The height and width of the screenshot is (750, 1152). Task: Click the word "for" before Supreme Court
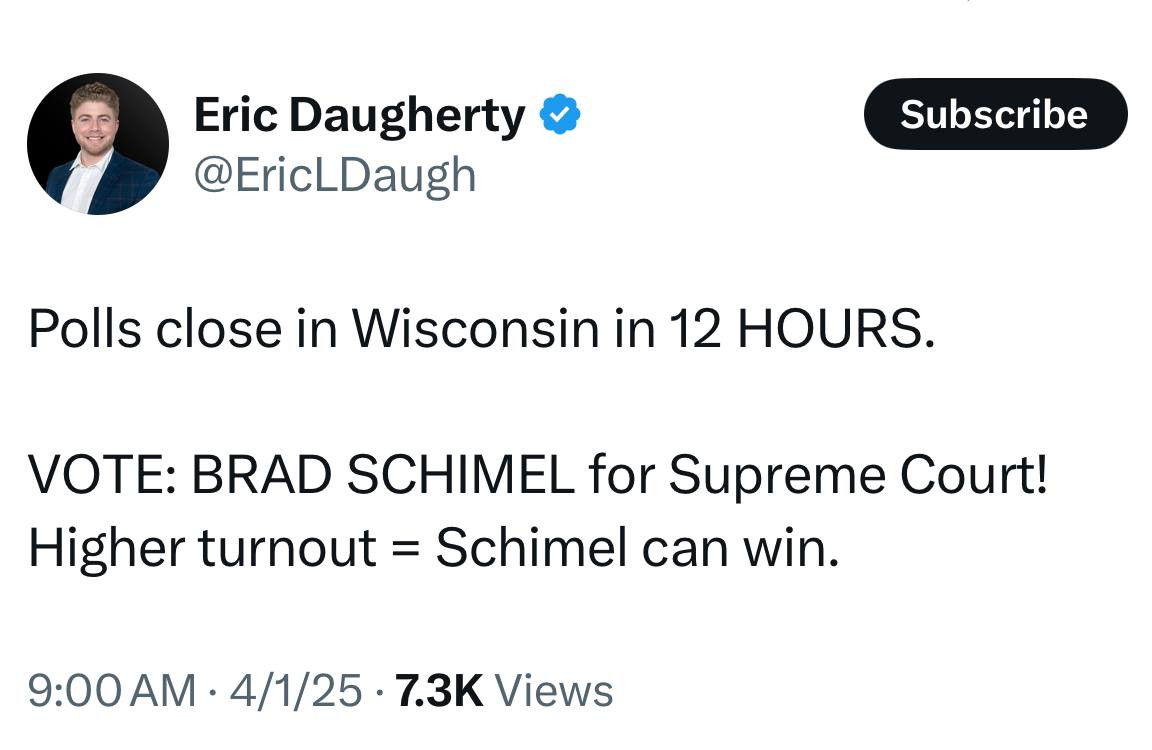click(x=621, y=475)
